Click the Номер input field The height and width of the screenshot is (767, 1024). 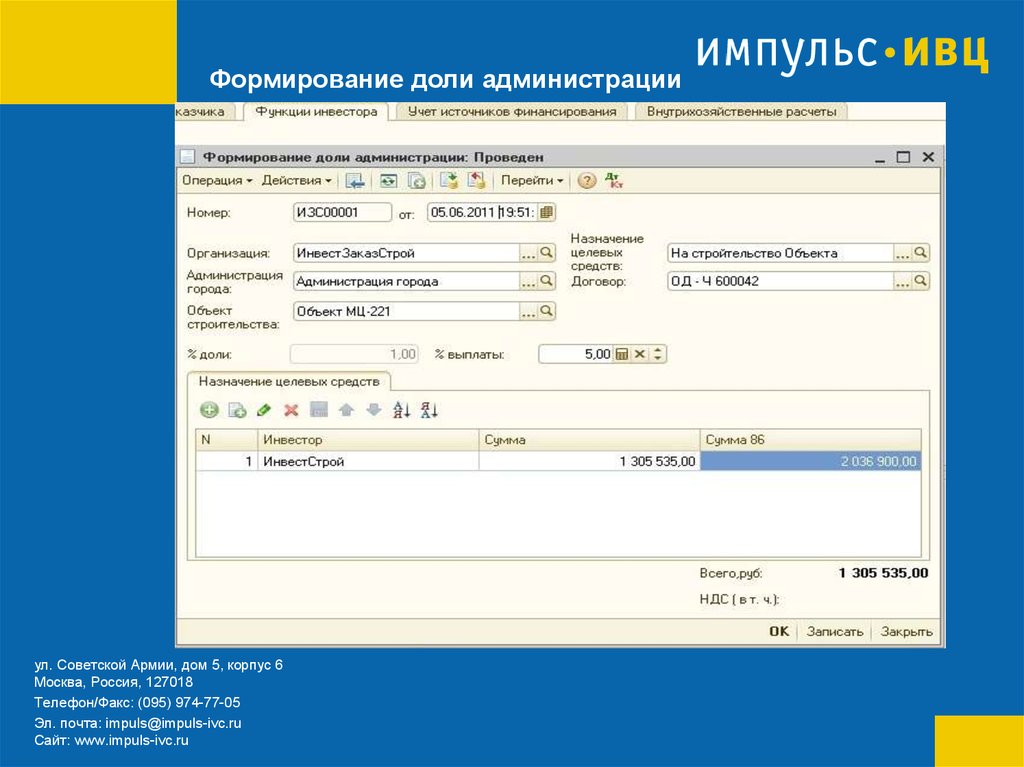[x=341, y=212]
